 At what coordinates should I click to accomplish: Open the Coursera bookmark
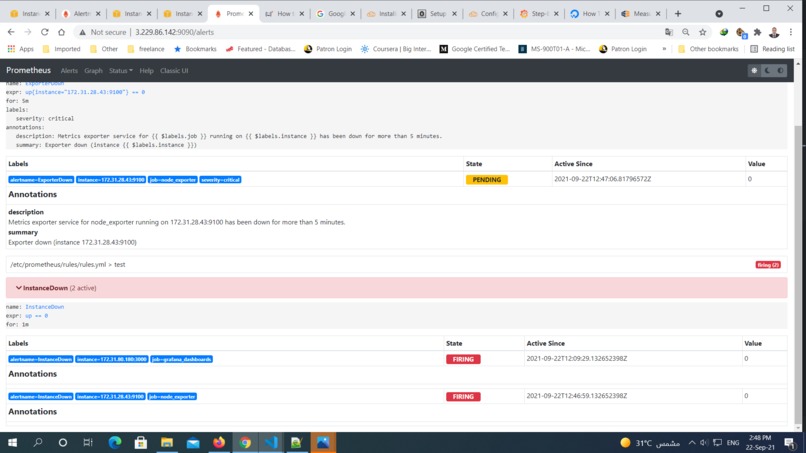[x=395, y=49]
